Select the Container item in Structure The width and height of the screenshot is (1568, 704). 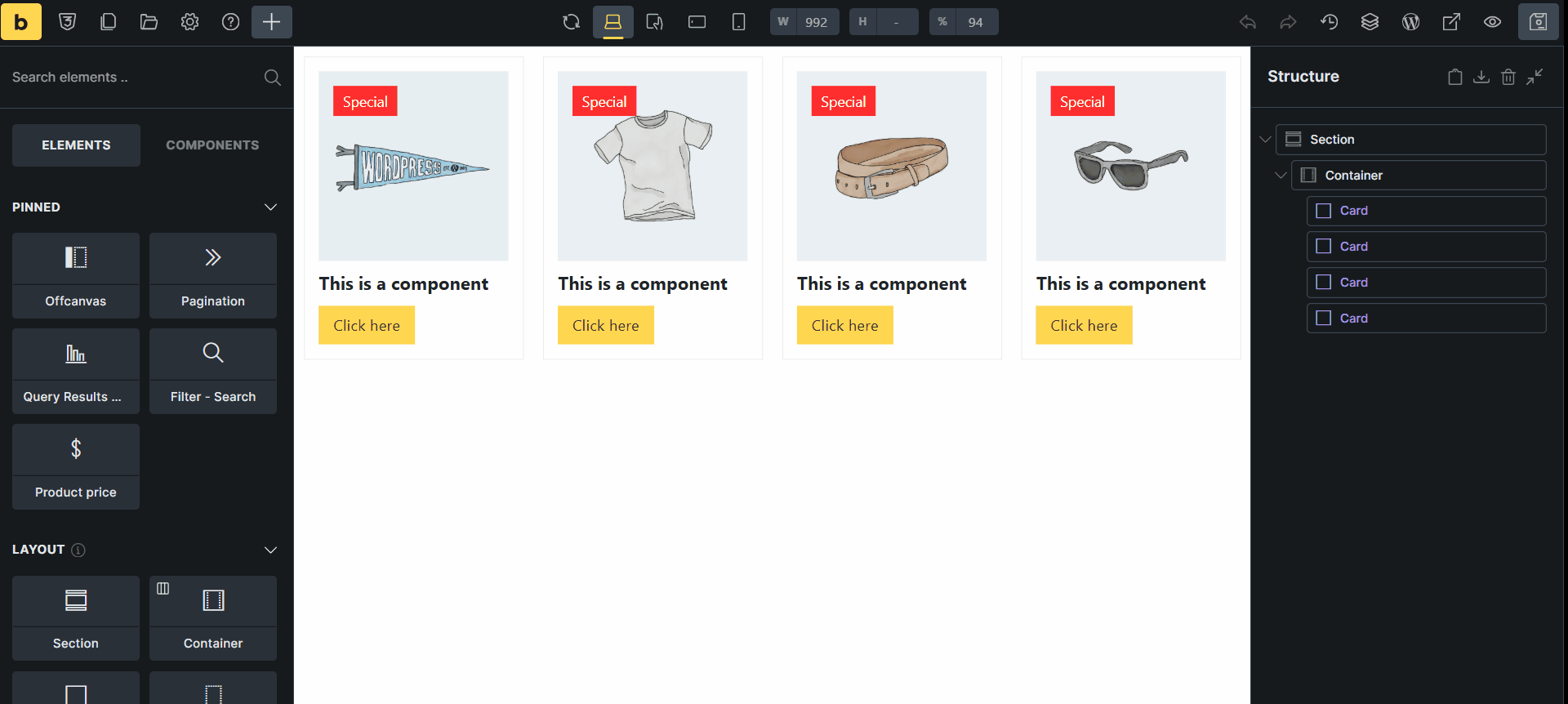coord(1419,176)
